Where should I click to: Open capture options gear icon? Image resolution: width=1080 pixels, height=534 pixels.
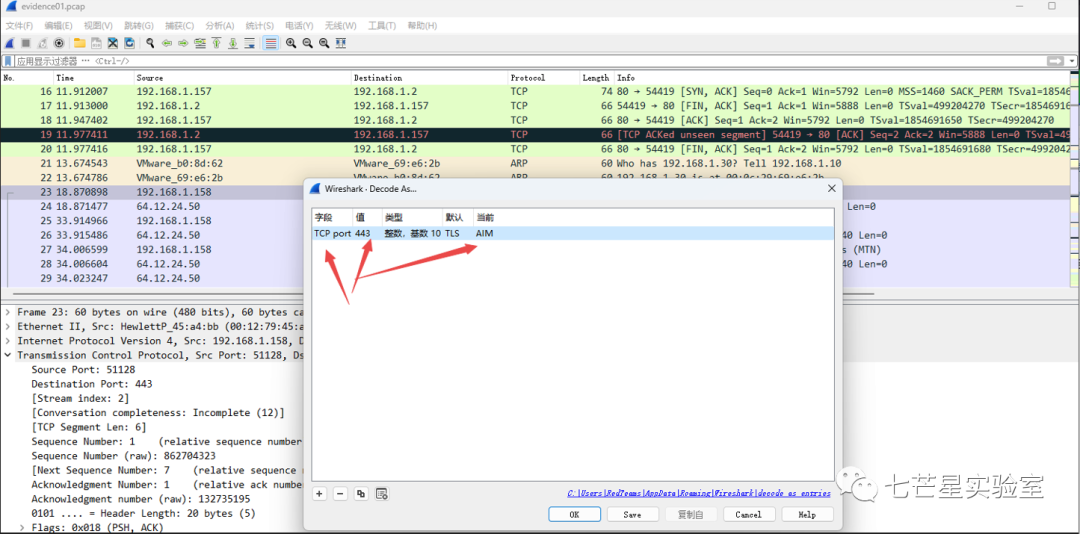point(59,43)
